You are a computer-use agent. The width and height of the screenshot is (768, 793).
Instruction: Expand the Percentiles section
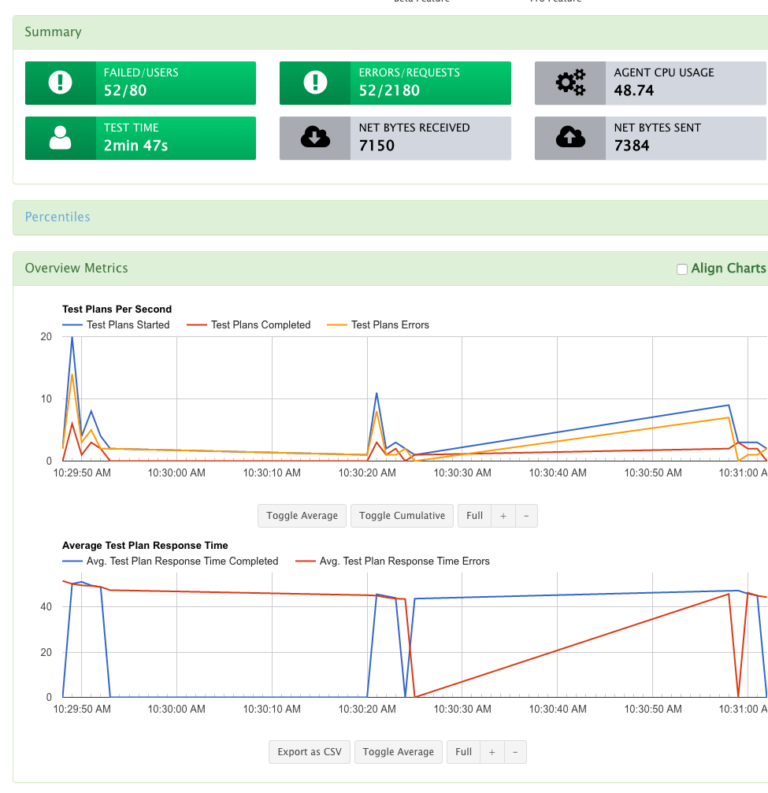tap(58, 217)
